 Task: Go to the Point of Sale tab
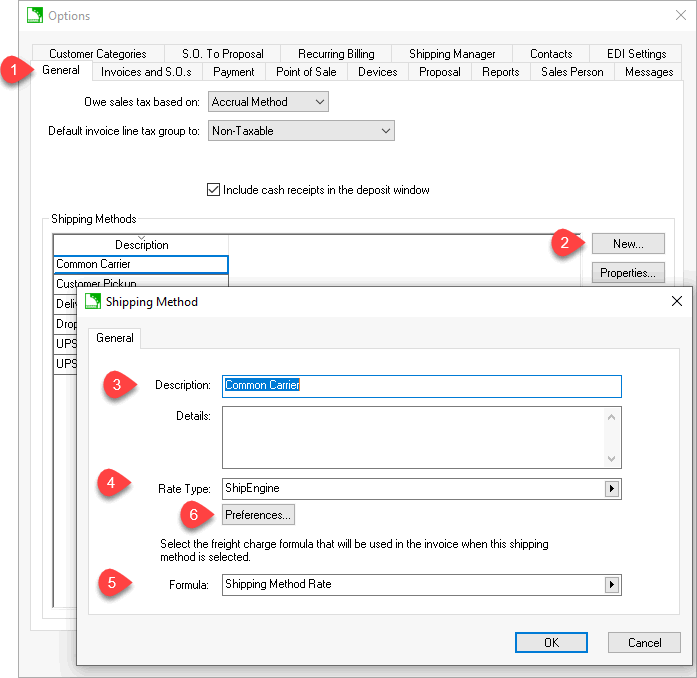tap(307, 72)
